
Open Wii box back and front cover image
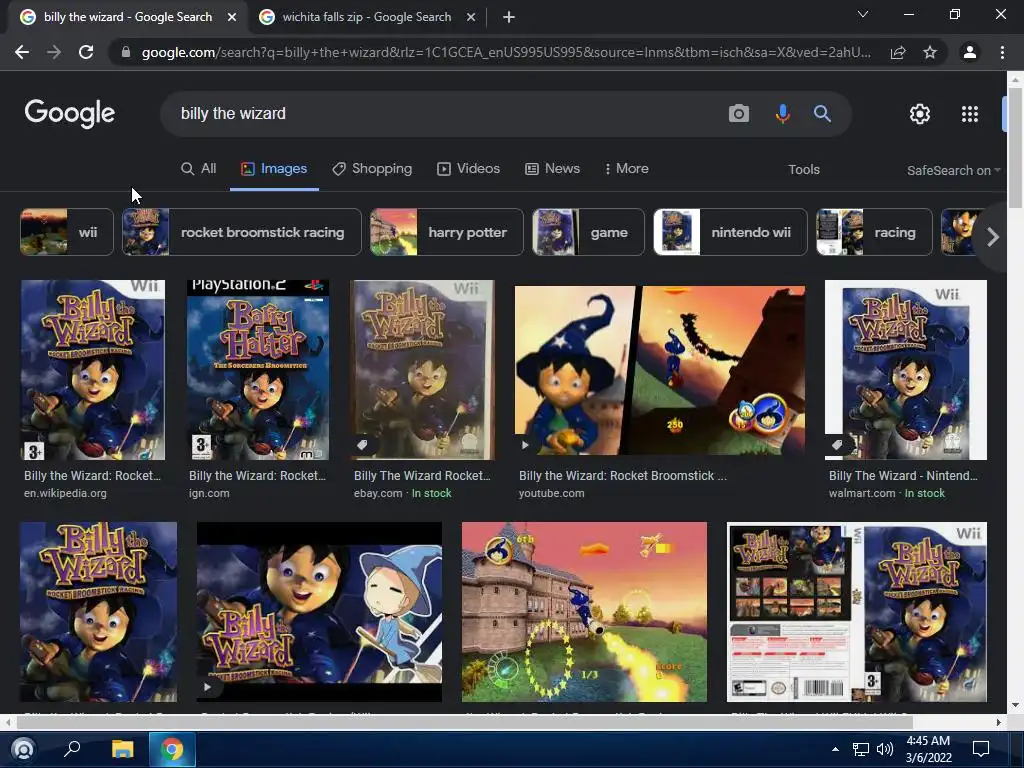click(x=857, y=611)
